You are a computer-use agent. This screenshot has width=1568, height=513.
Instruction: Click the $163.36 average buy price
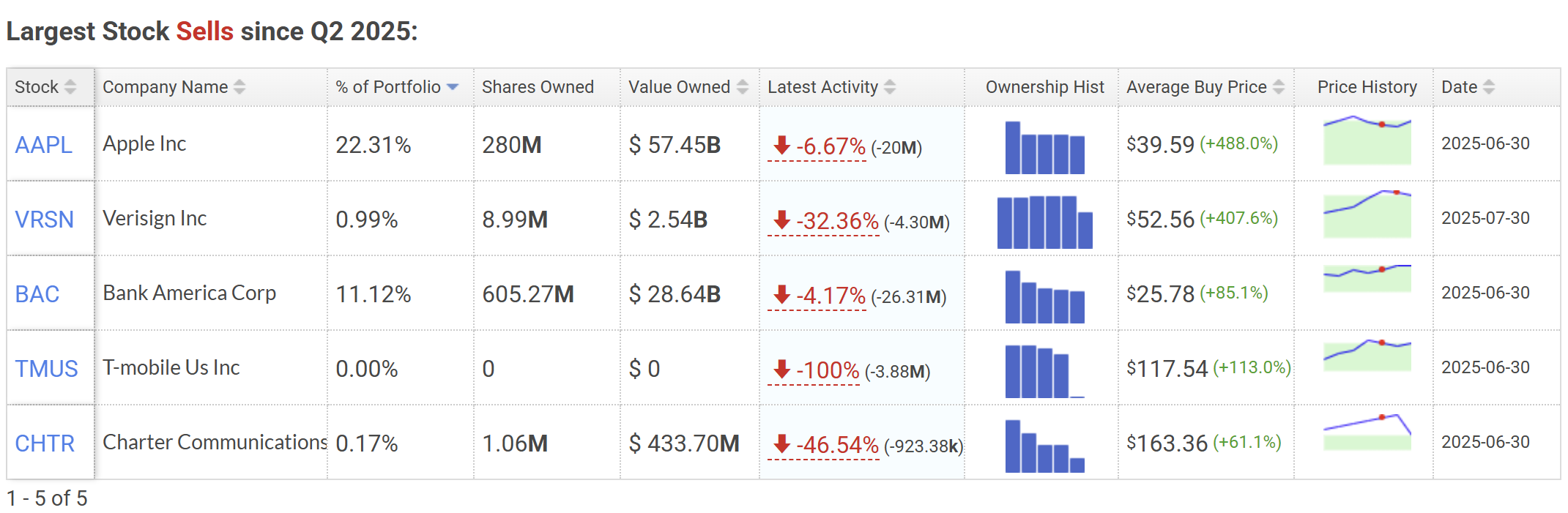pyautogui.click(x=1167, y=443)
